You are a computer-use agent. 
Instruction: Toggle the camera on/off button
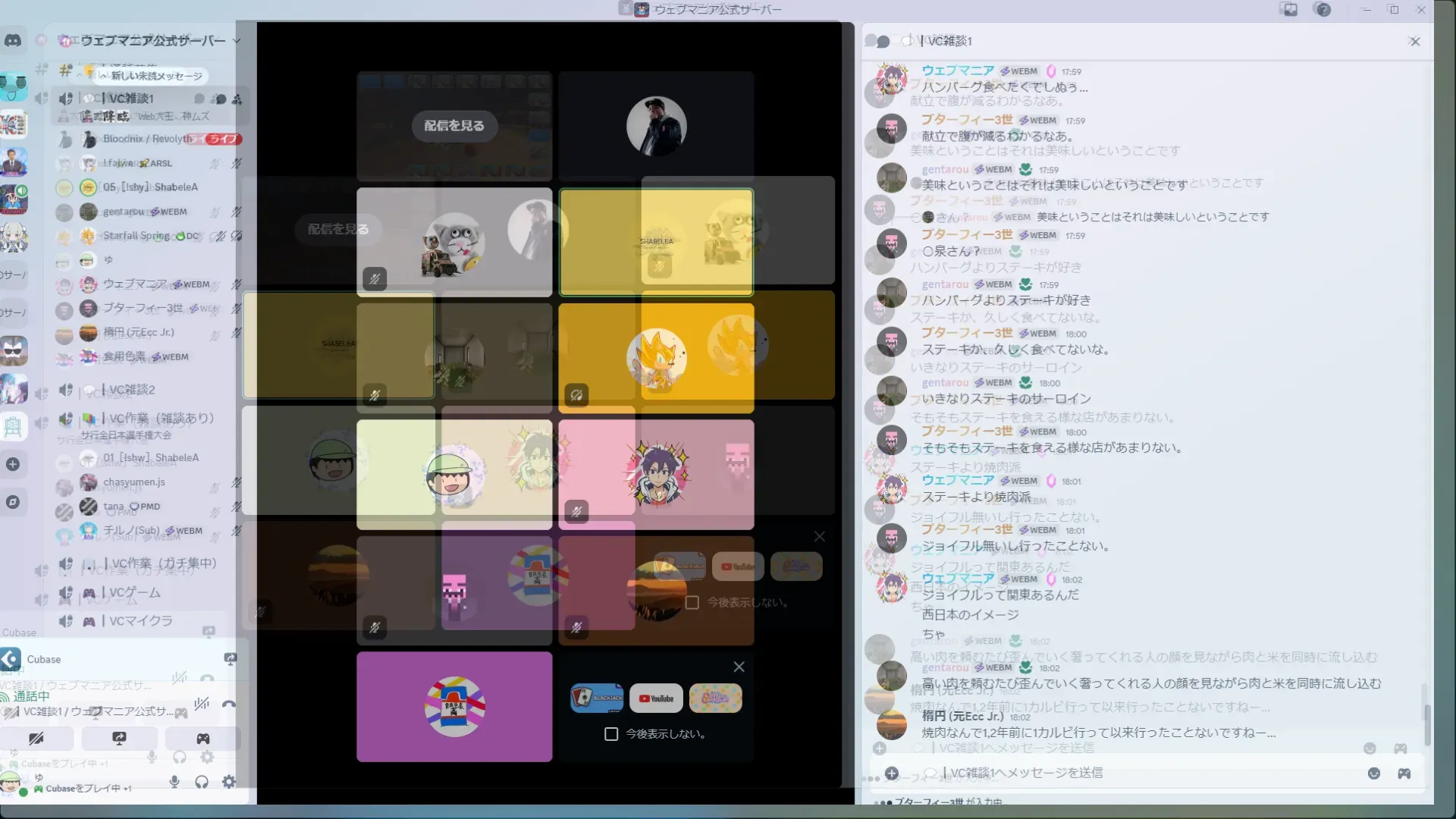tap(36, 738)
